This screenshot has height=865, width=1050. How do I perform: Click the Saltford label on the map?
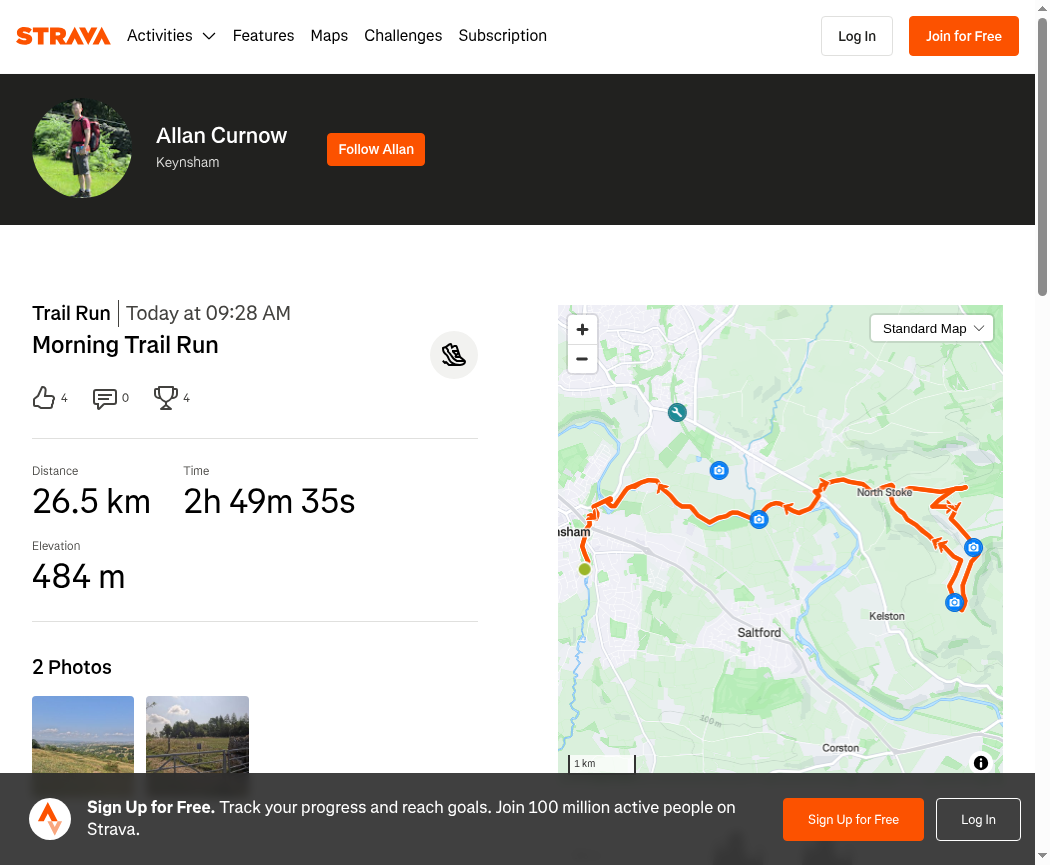pos(759,633)
